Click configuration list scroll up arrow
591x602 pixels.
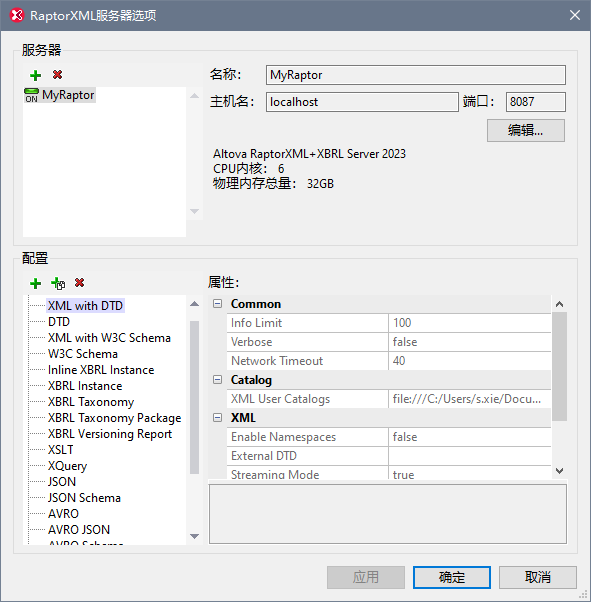tap(195, 304)
